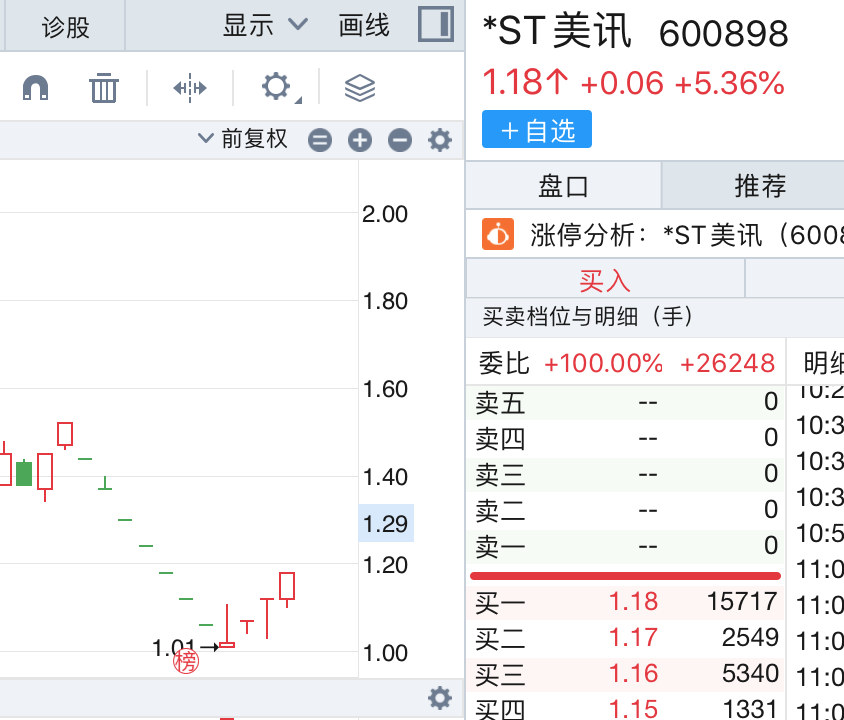
Task: Open the stacked layers icon
Action: point(360,88)
